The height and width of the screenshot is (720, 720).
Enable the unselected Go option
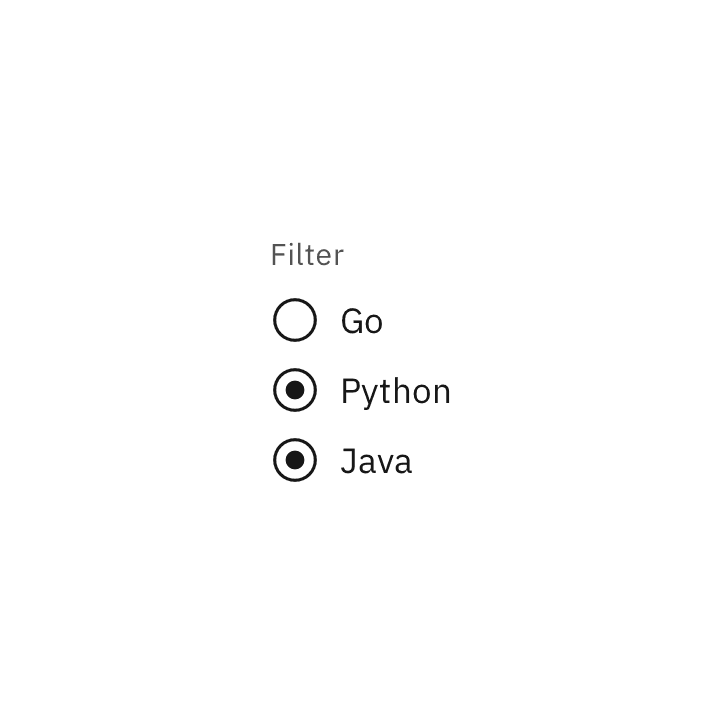pyautogui.click(x=295, y=321)
